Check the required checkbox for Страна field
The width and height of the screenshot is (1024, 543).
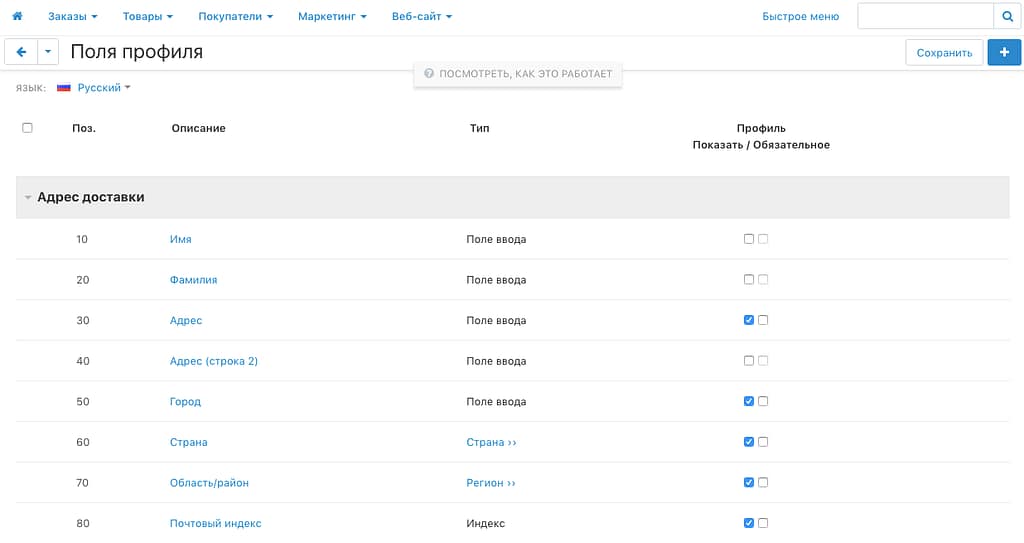[763, 442]
